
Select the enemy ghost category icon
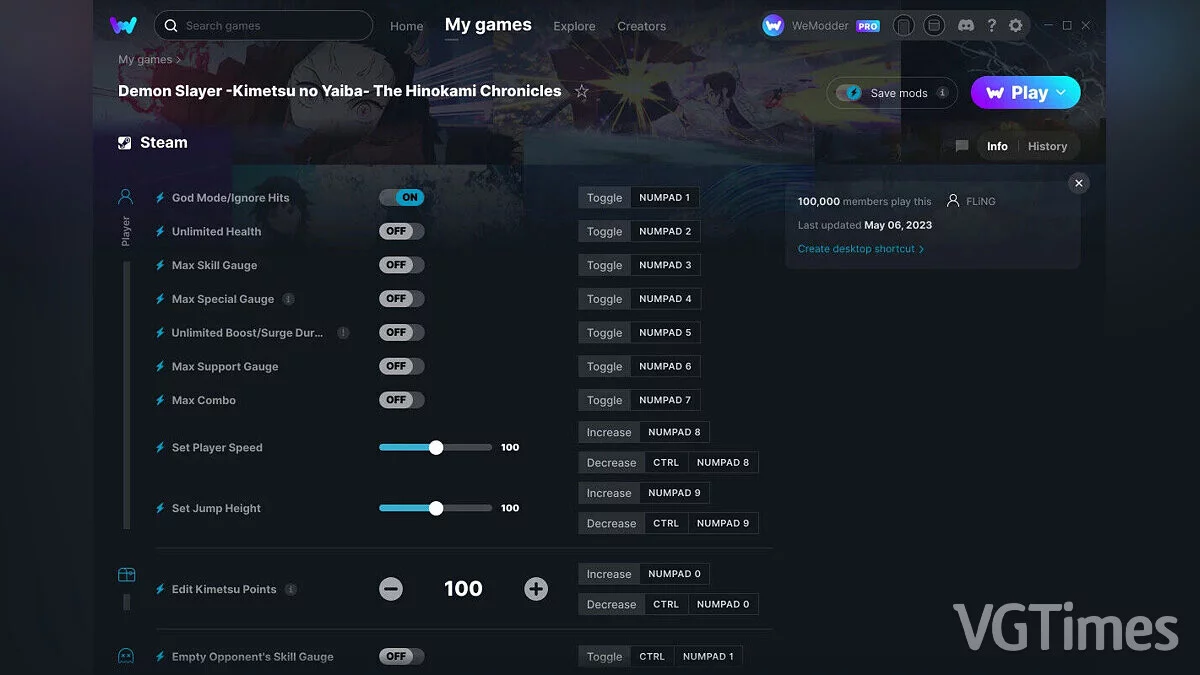tap(126, 656)
